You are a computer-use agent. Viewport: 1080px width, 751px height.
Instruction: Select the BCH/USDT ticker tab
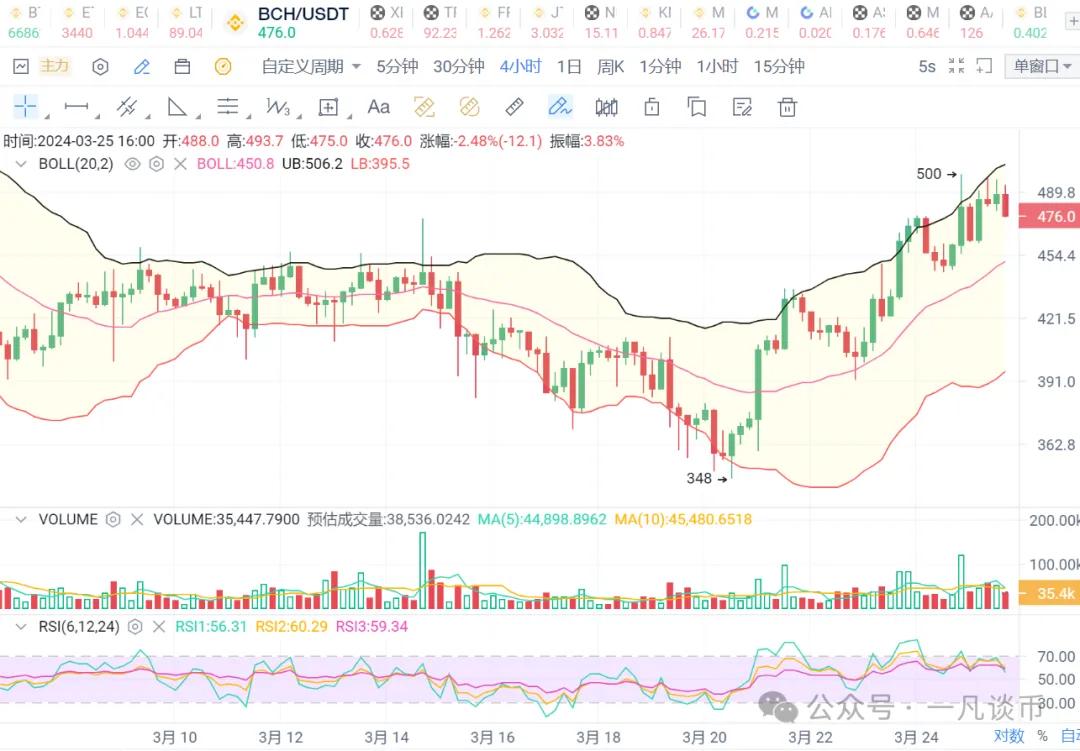click(288, 23)
